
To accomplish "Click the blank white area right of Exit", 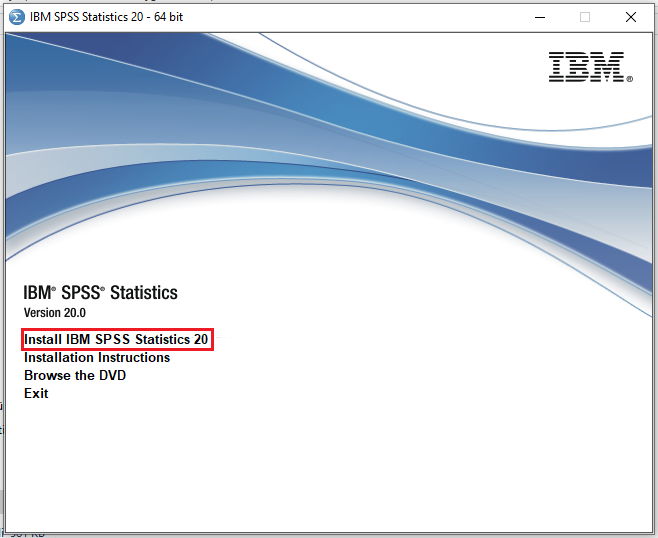I will pyautogui.click(x=300, y=394).
